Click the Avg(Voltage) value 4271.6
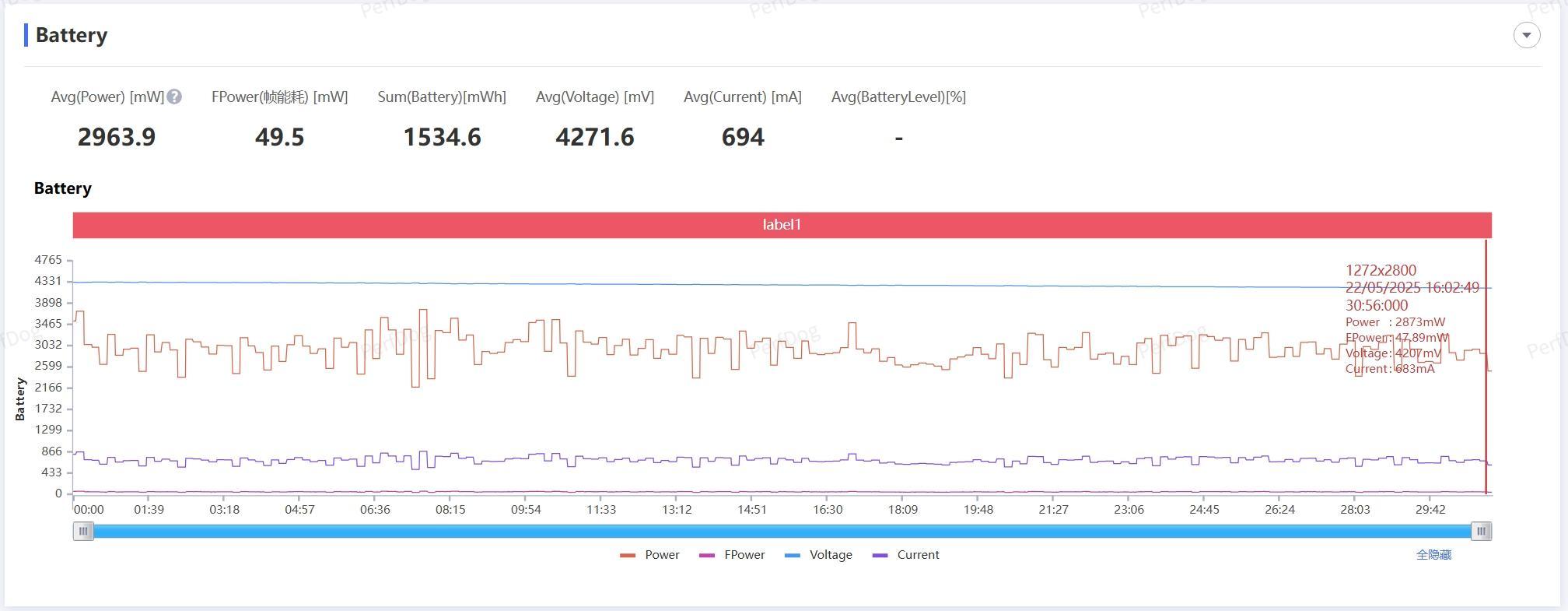The image size is (1568, 611). click(x=595, y=137)
